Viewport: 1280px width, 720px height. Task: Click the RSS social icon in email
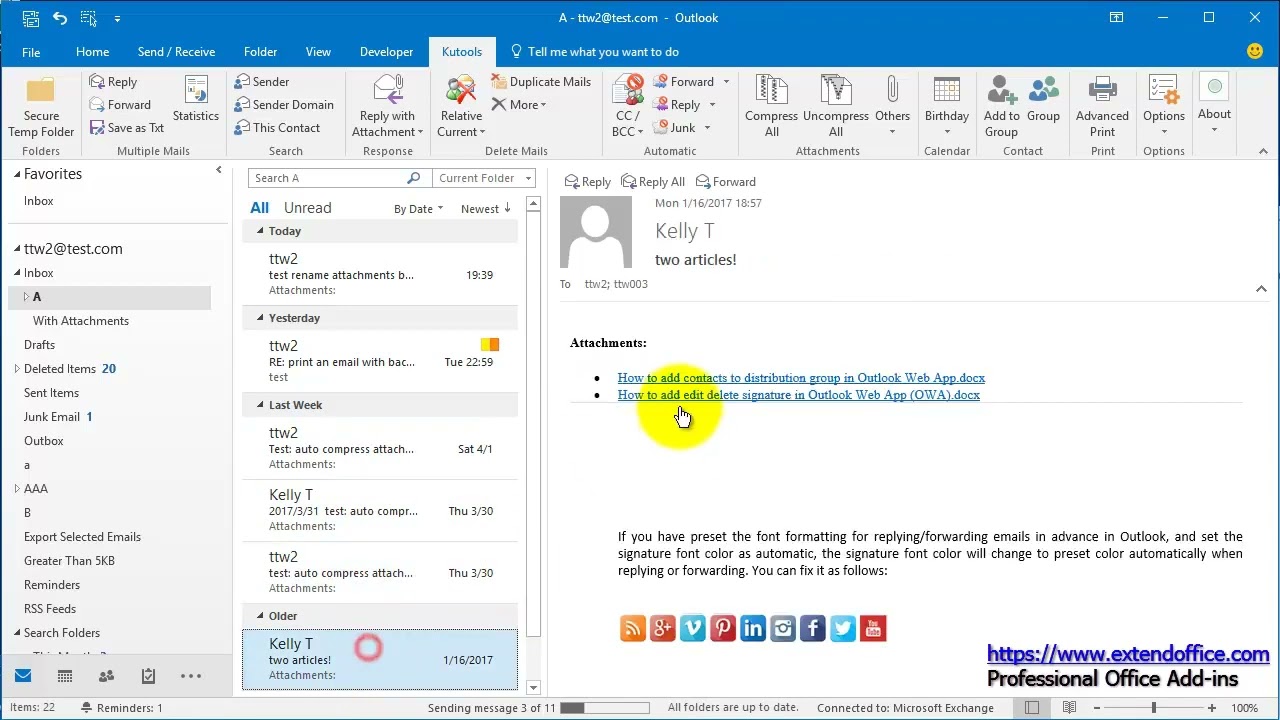pos(633,628)
